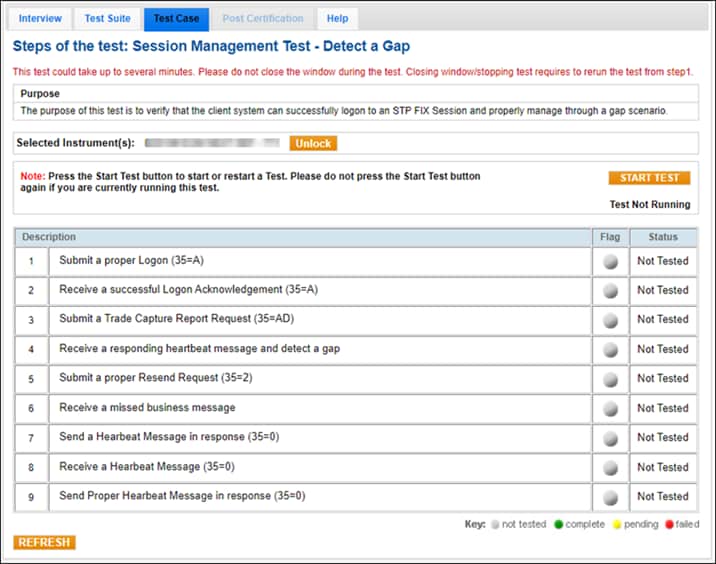Click the flag icon for step 4 detect a gap
Screen dimensions: 716x564
(x=610, y=350)
